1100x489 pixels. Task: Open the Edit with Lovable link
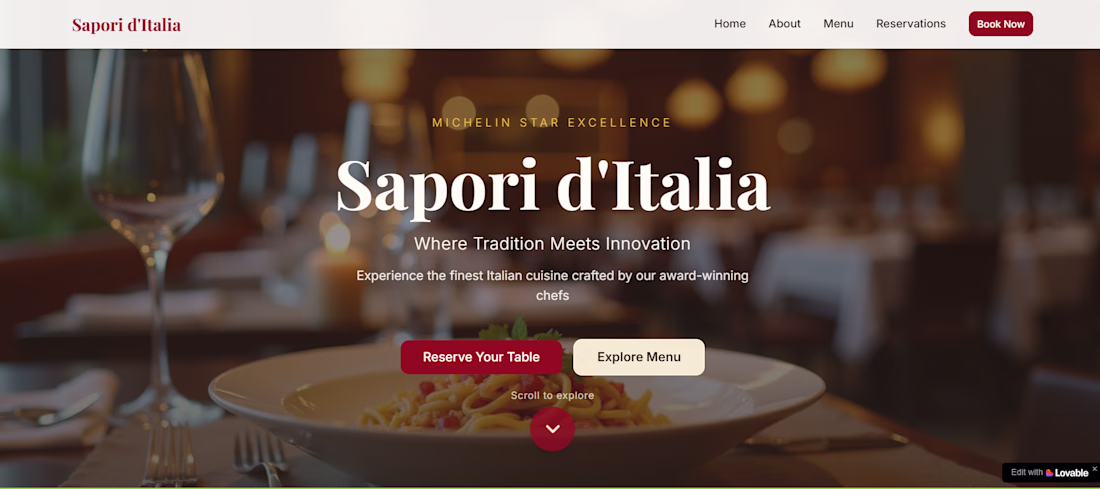[x=1049, y=473]
